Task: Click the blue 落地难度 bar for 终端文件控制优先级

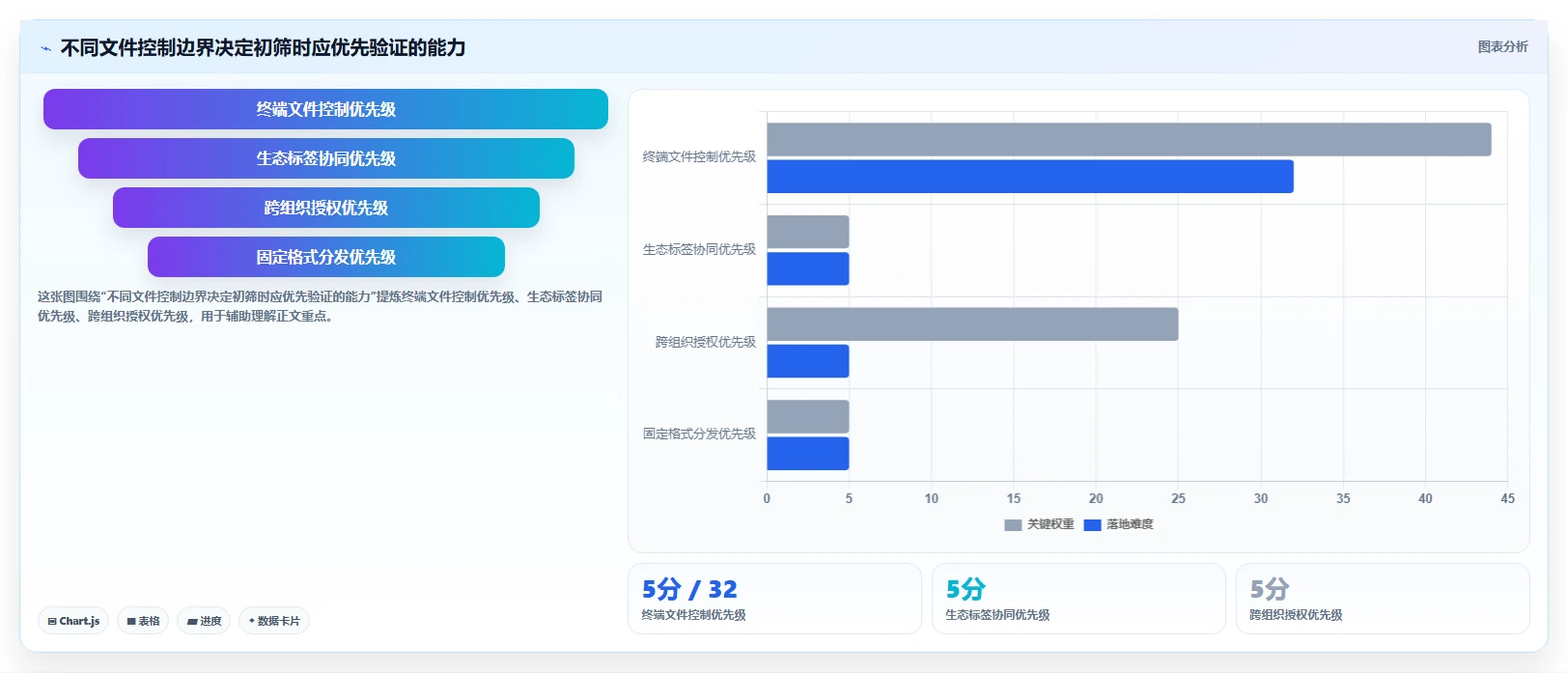Action: coord(1030,177)
